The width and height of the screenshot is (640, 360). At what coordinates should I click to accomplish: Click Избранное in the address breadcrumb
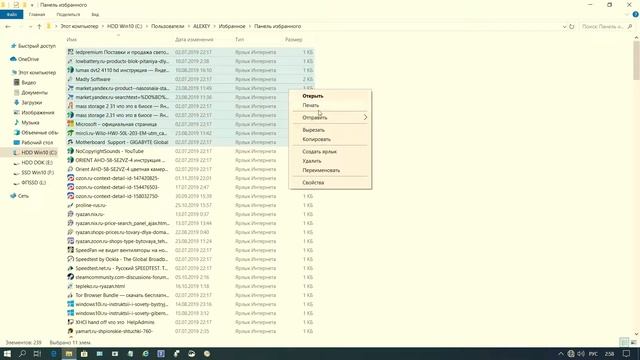pos(232,27)
